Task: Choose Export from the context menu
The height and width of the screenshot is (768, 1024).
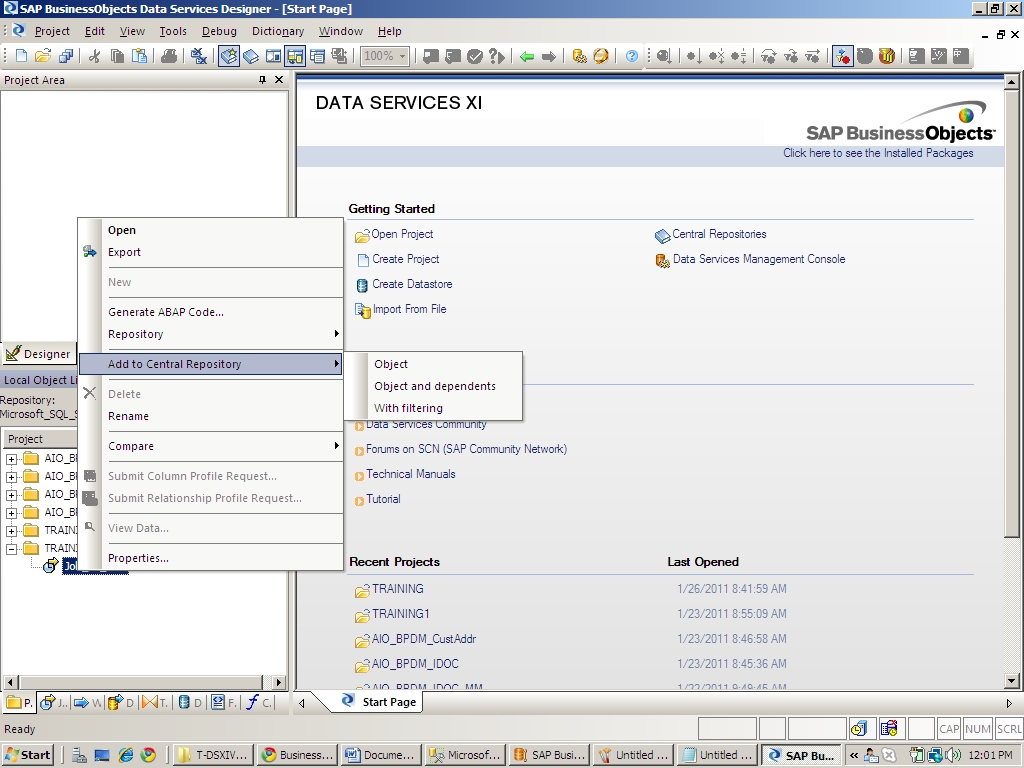Action: click(x=211, y=252)
